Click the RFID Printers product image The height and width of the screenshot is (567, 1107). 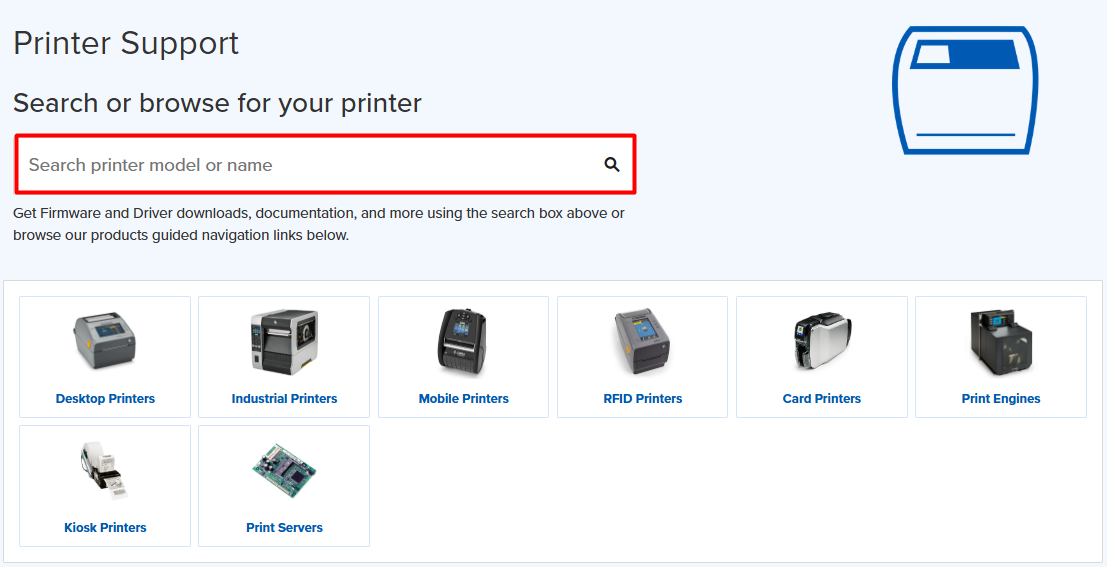[x=642, y=342]
